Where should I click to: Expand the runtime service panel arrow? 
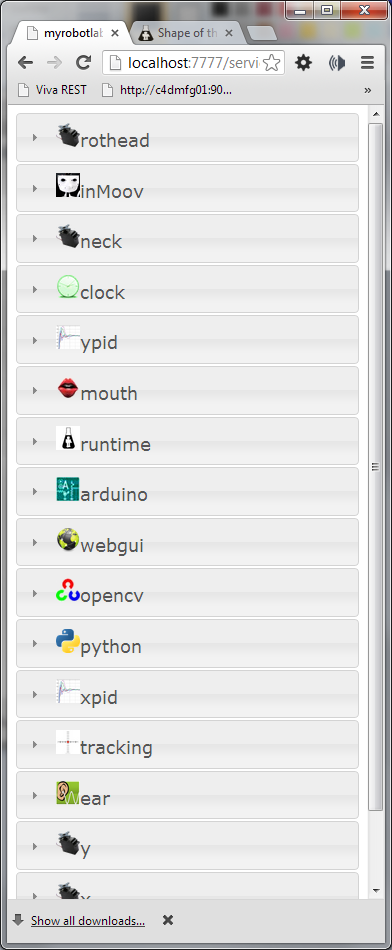point(35,441)
